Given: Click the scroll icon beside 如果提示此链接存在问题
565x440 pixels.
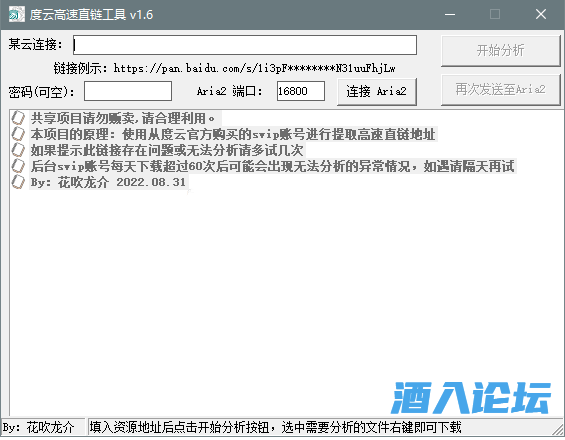Looking at the screenshot, I should (18, 150).
